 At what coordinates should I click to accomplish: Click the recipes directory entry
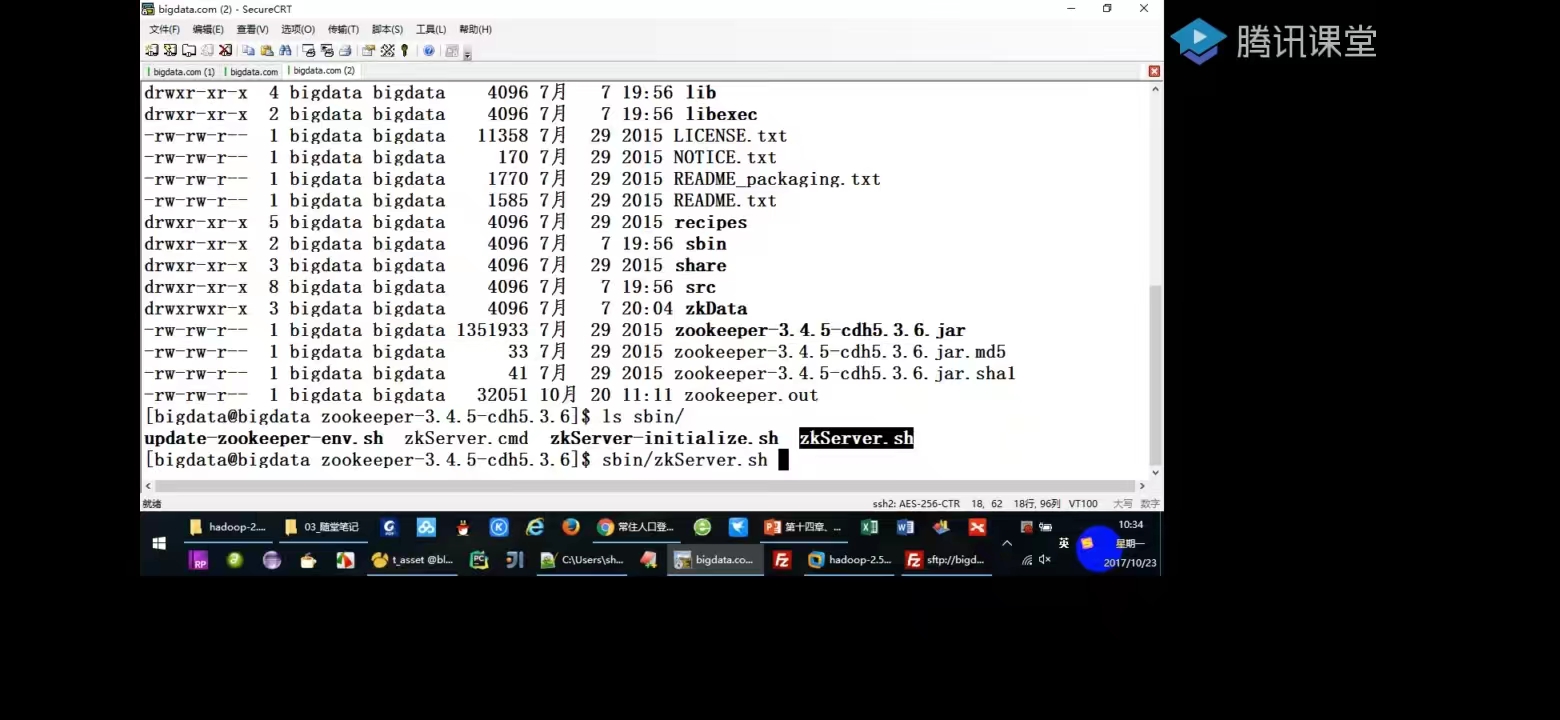pos(711,222)
